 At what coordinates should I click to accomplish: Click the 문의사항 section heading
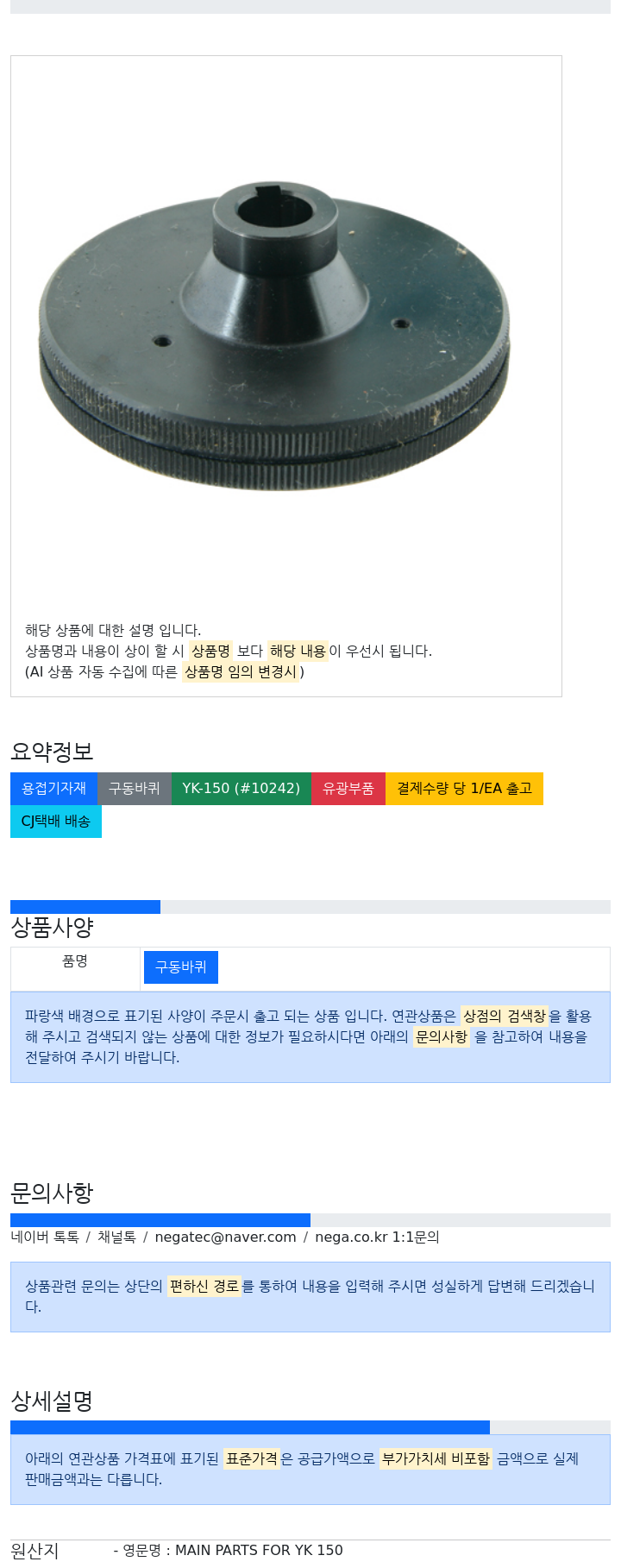52,1193
